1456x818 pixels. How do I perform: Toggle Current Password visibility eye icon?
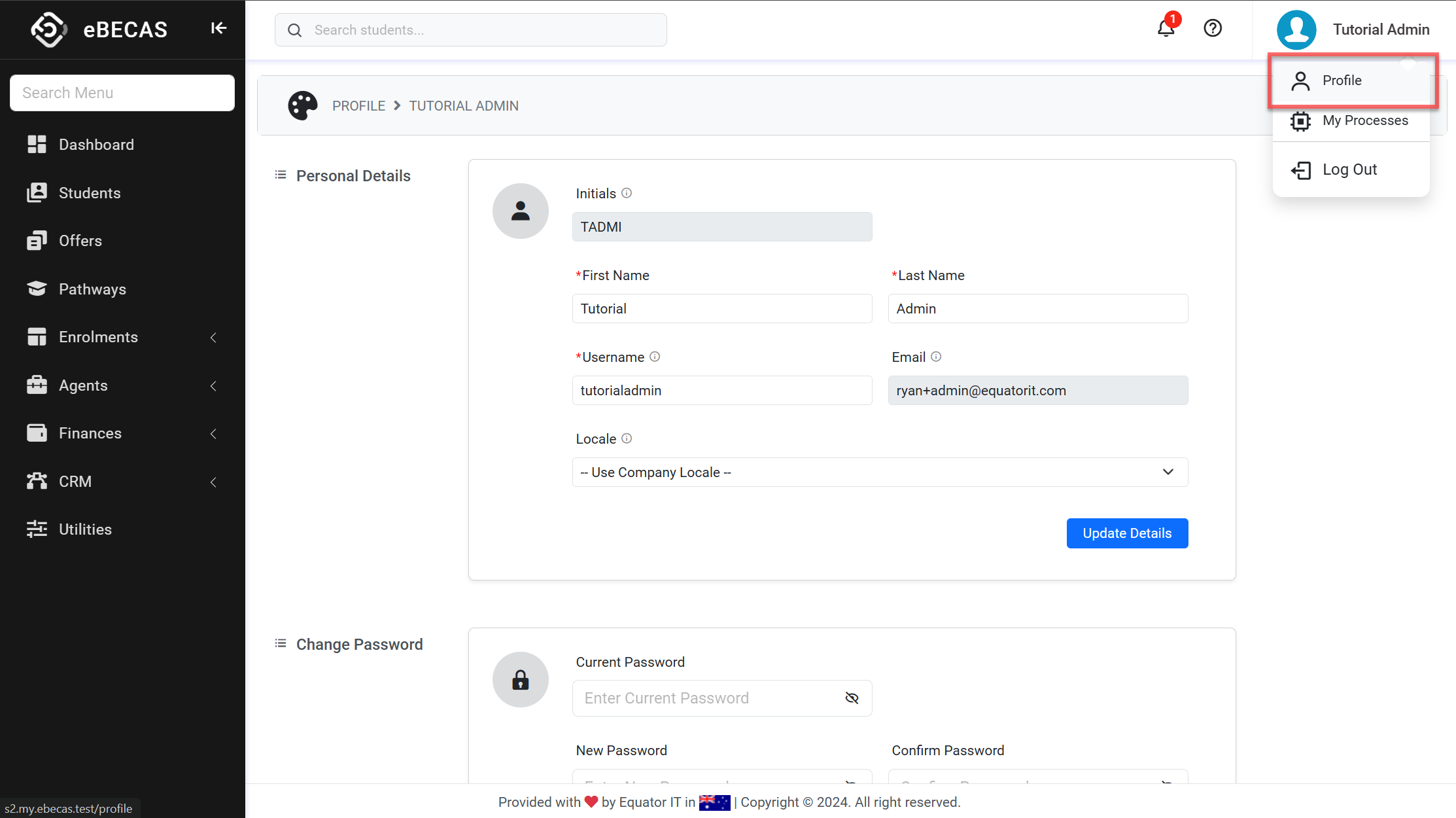(x=852, y=698)
